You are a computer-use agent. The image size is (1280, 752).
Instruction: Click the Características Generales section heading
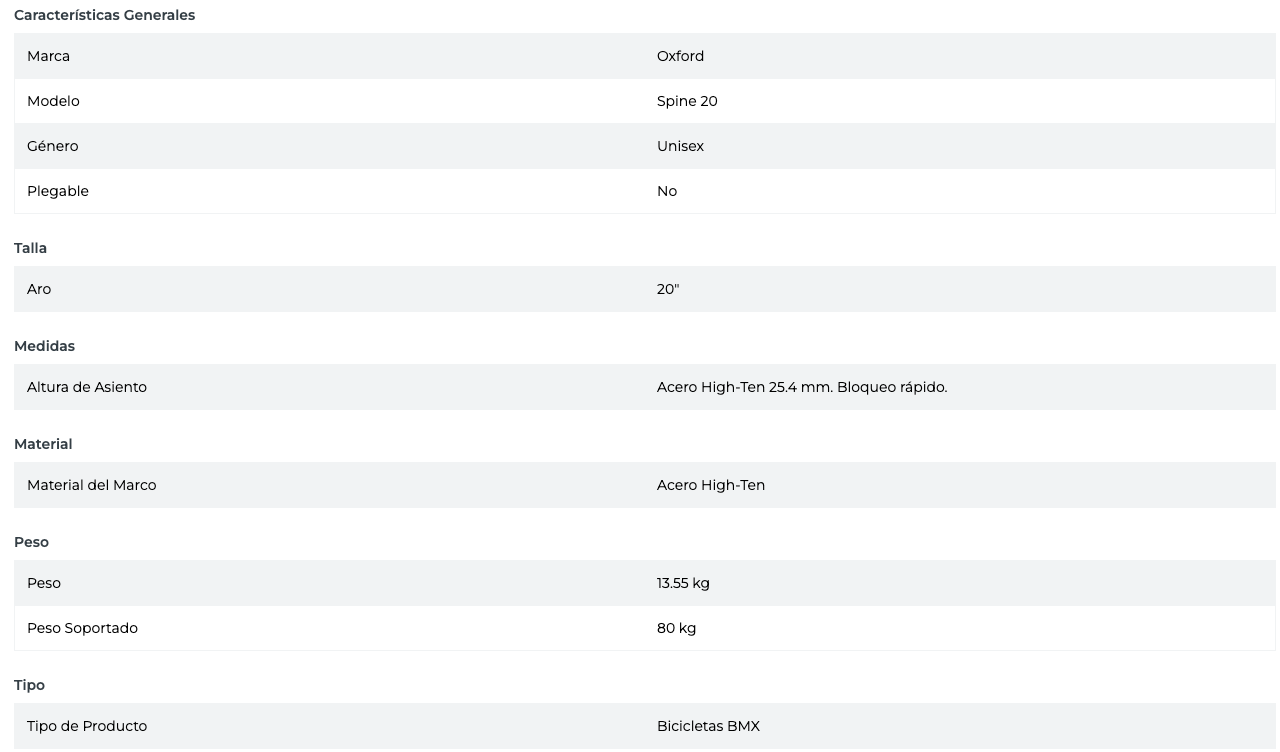(x=104, y=15)
